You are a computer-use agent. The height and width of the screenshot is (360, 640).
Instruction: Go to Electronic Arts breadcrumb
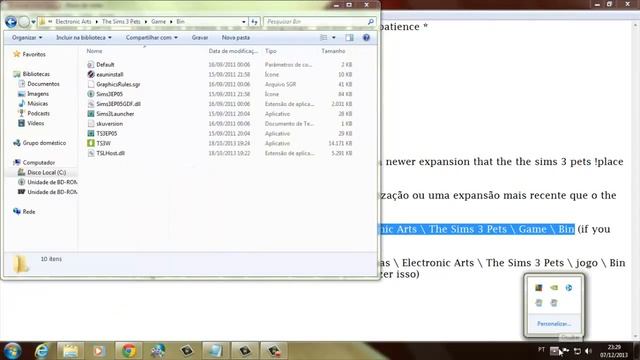click(x=73, y=22)
